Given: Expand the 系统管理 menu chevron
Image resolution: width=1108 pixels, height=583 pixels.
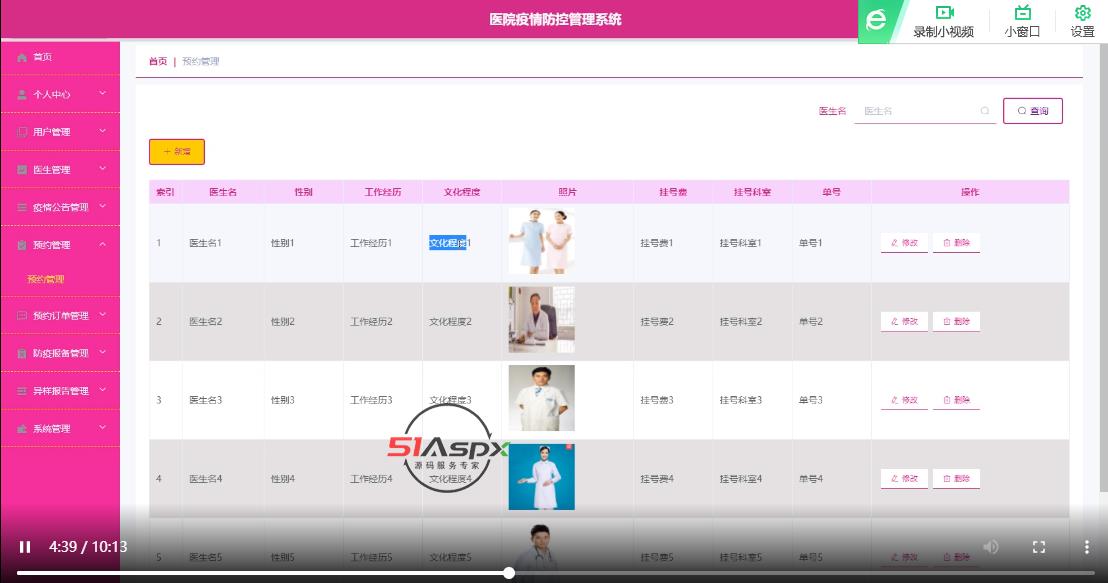Looking at the screenshot, I should (x=102, y=428).
